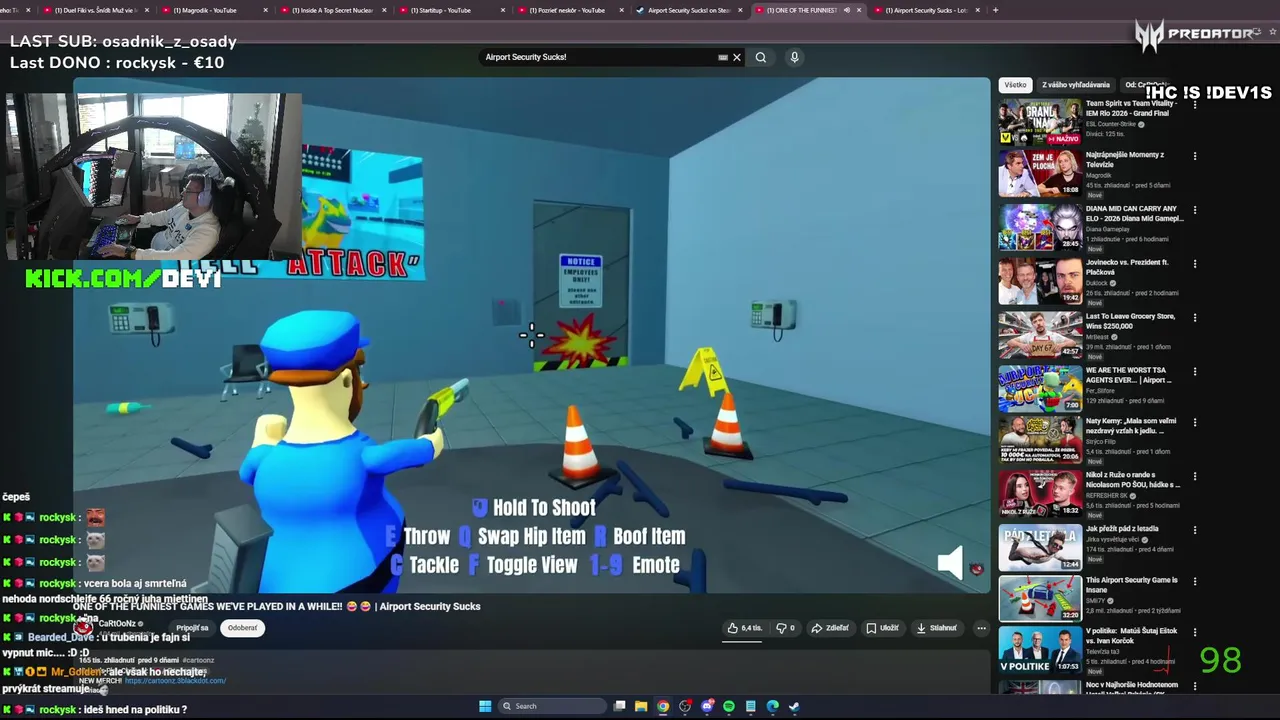Image resolution: width=1280 pixels, height=720 pixels.
Task: Click the Pripojiť sa join button
Action: [x=192, y=628]
